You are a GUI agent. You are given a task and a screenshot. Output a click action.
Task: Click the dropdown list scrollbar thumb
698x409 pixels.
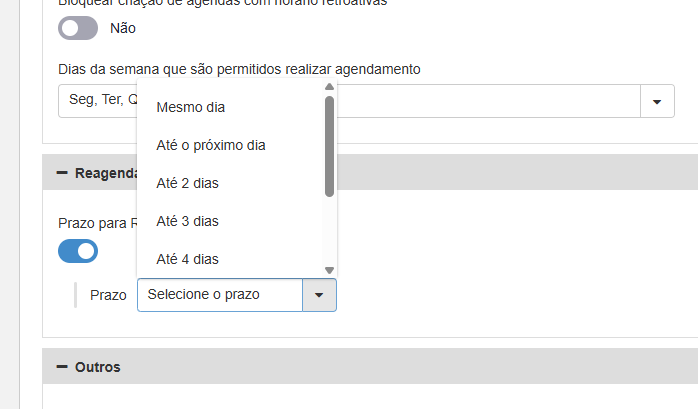click(329, 145)
